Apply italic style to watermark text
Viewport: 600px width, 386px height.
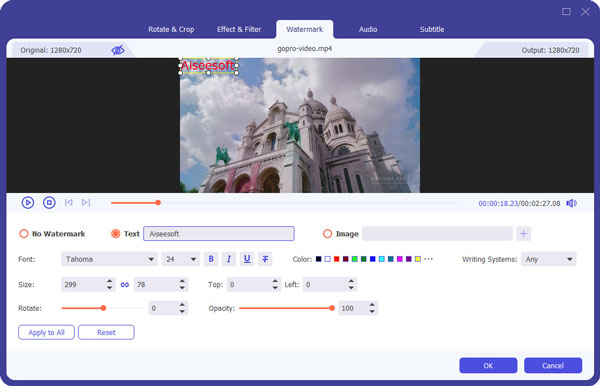click(x=229, y=259)
